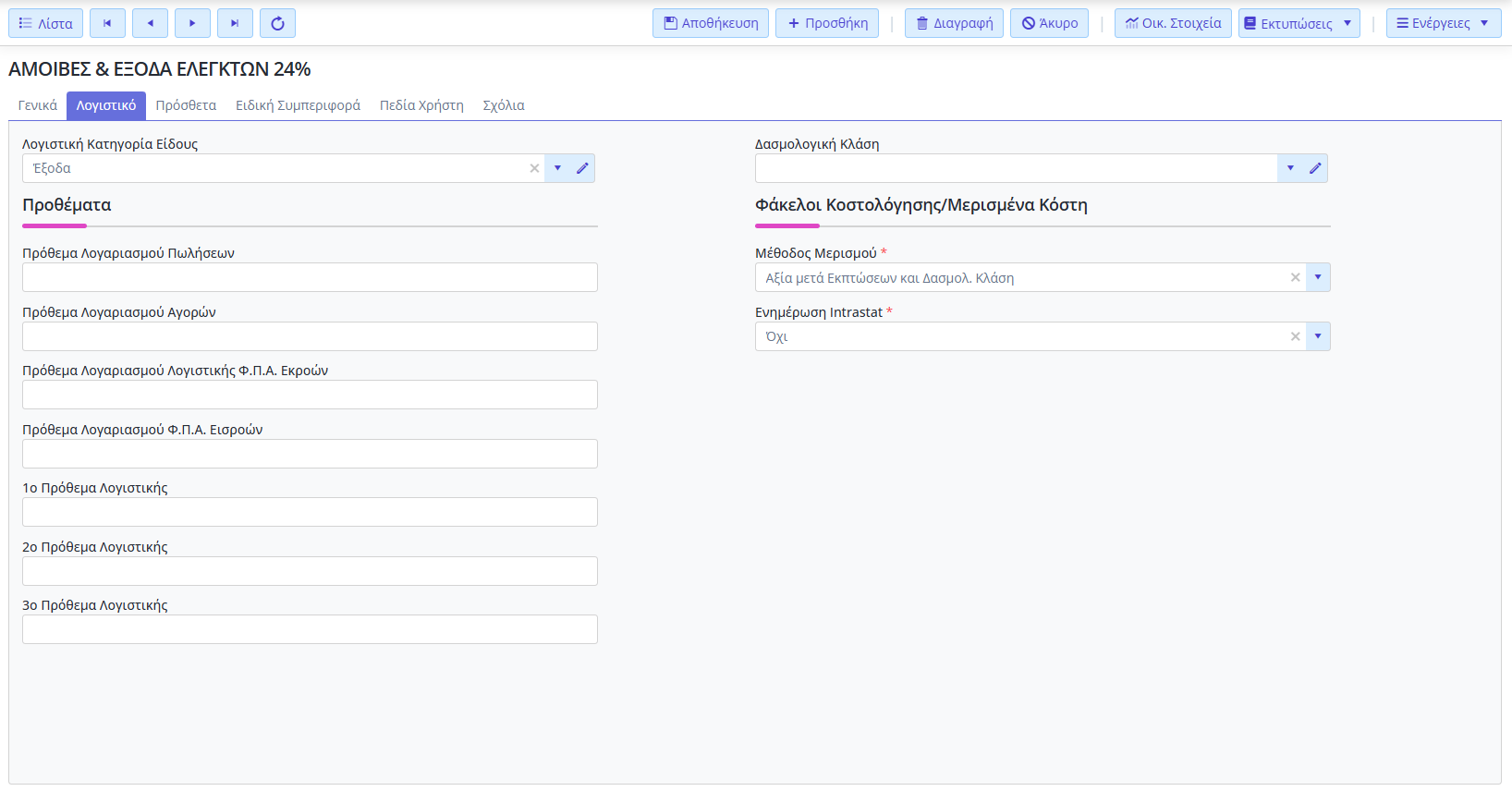Edit Λογιστική Κατηγορία Είδους with pencil icon
Screen dimensions: 1512x791
(x=582, y=168)
